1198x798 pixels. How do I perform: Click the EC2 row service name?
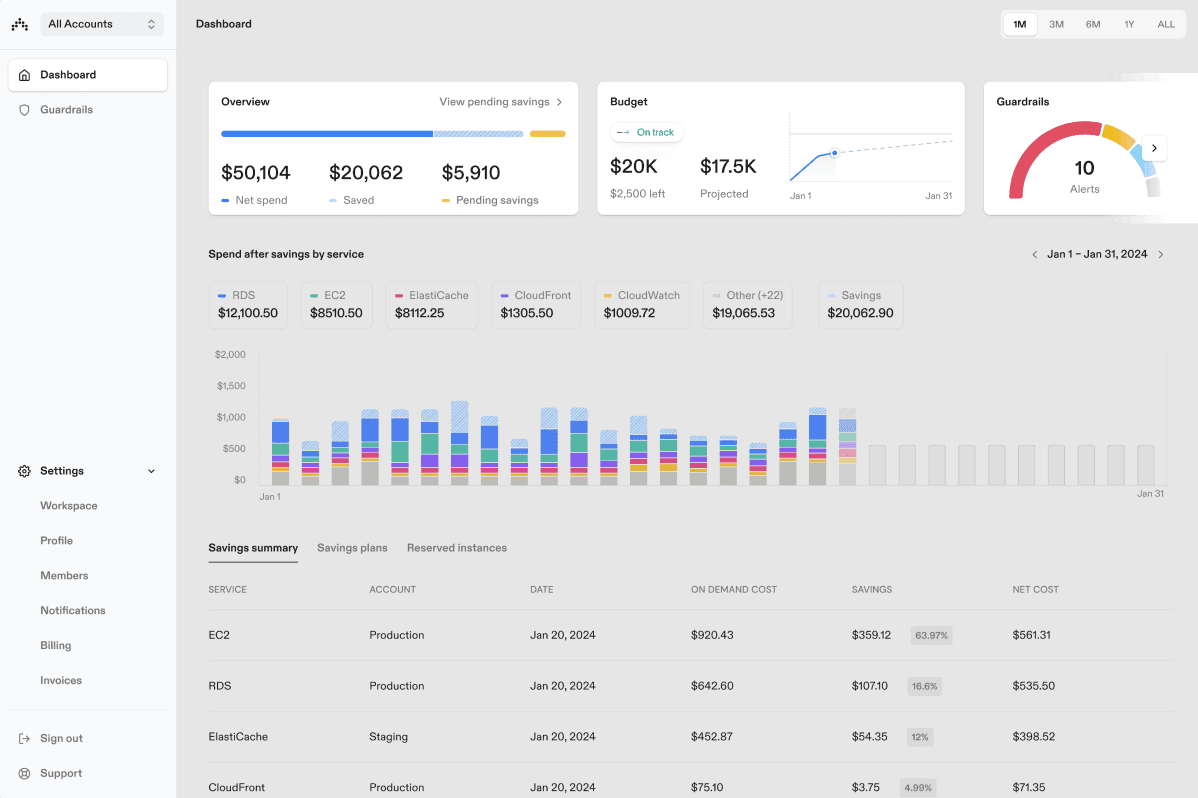pyautogui.click(x=219, y=635)
